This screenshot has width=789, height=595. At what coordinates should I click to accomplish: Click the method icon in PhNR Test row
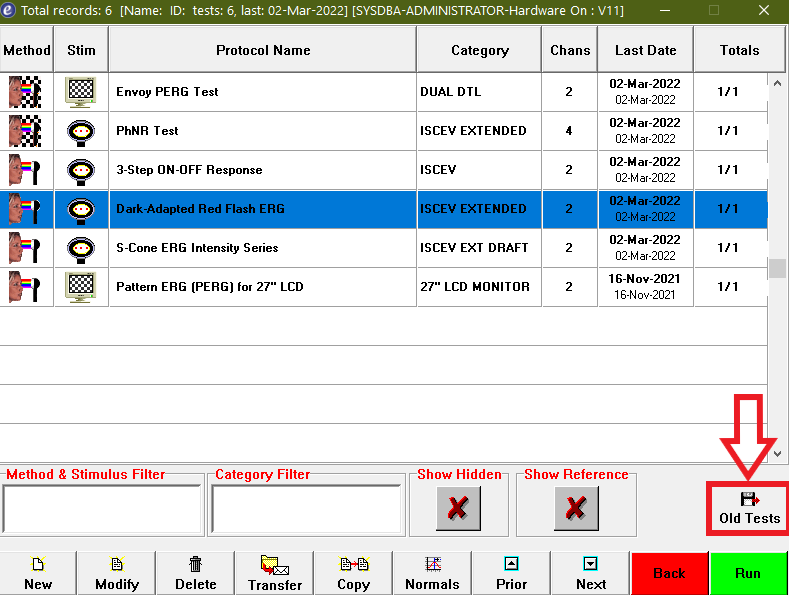click(25, 131)
